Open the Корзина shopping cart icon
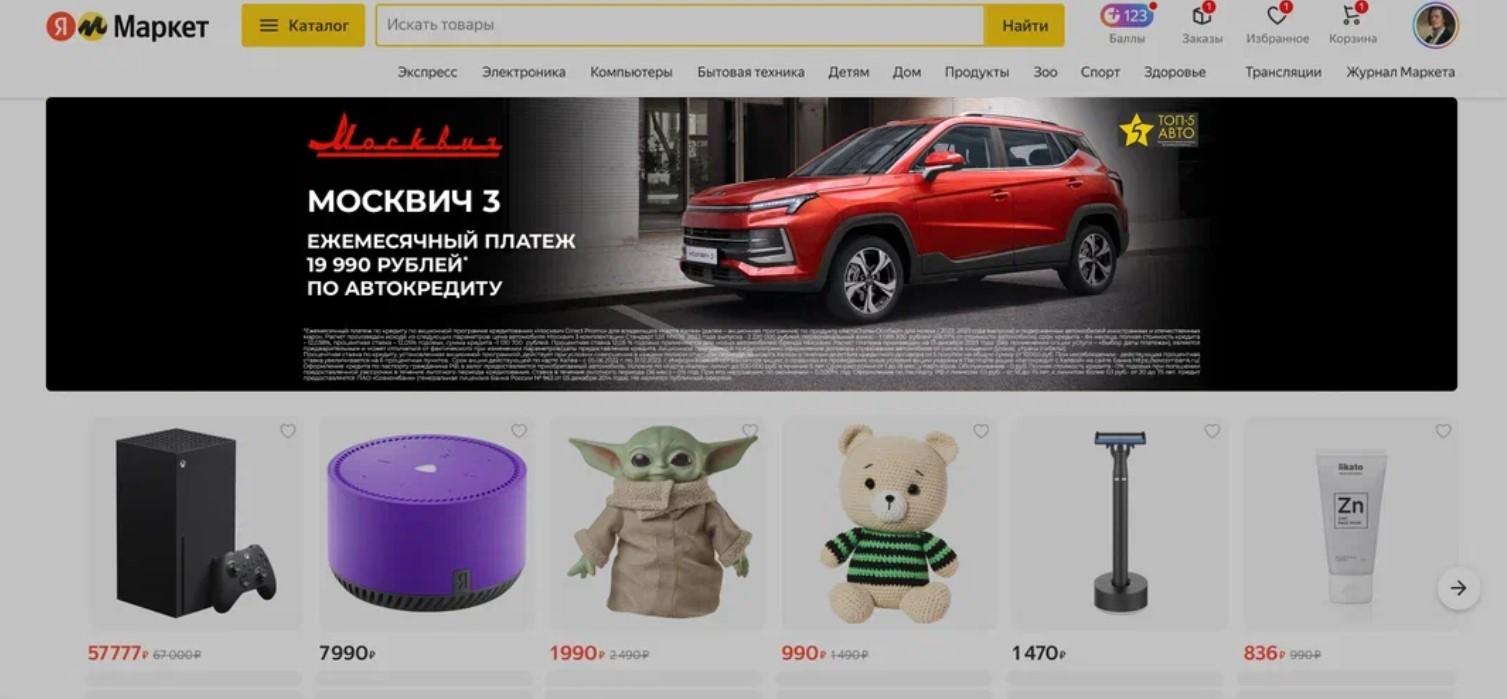Image resolution: width=1507 pixels, height=699 pixels. (x=1352, y=16)
